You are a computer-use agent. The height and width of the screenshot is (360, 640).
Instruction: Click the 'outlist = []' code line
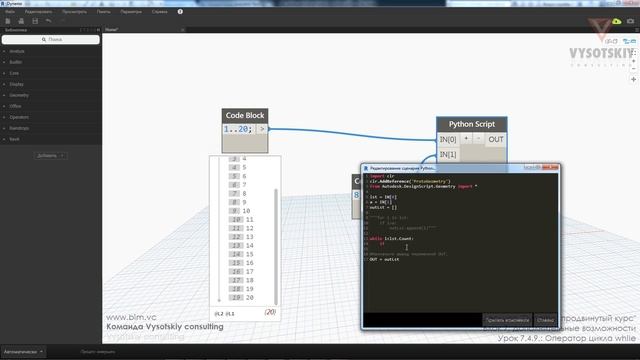pos(383,207)
